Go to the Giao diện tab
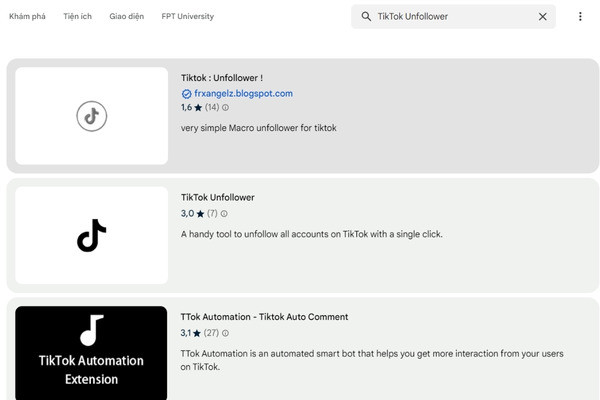 click(x=127, y=16)
